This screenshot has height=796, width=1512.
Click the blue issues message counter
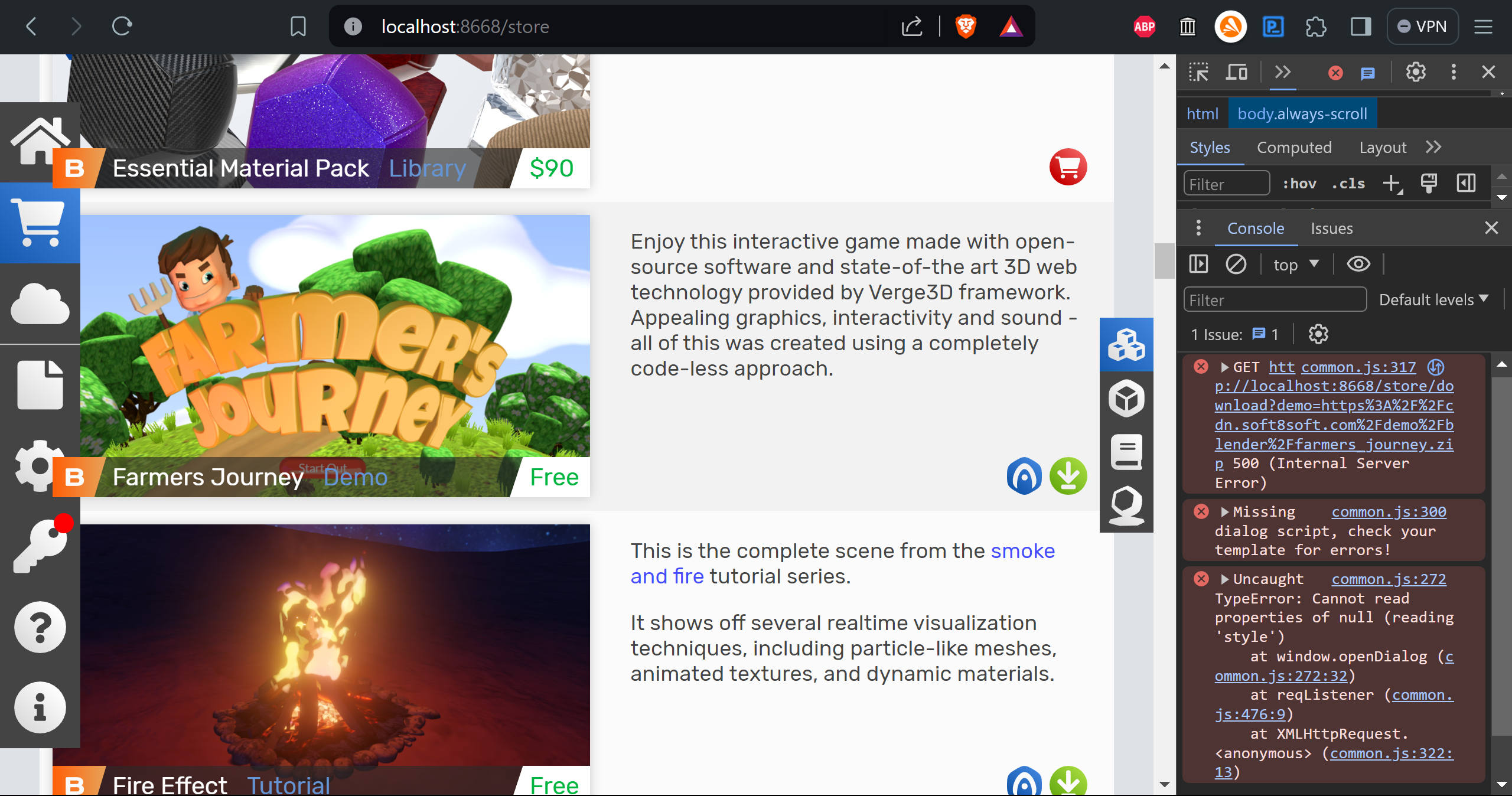1368,73
